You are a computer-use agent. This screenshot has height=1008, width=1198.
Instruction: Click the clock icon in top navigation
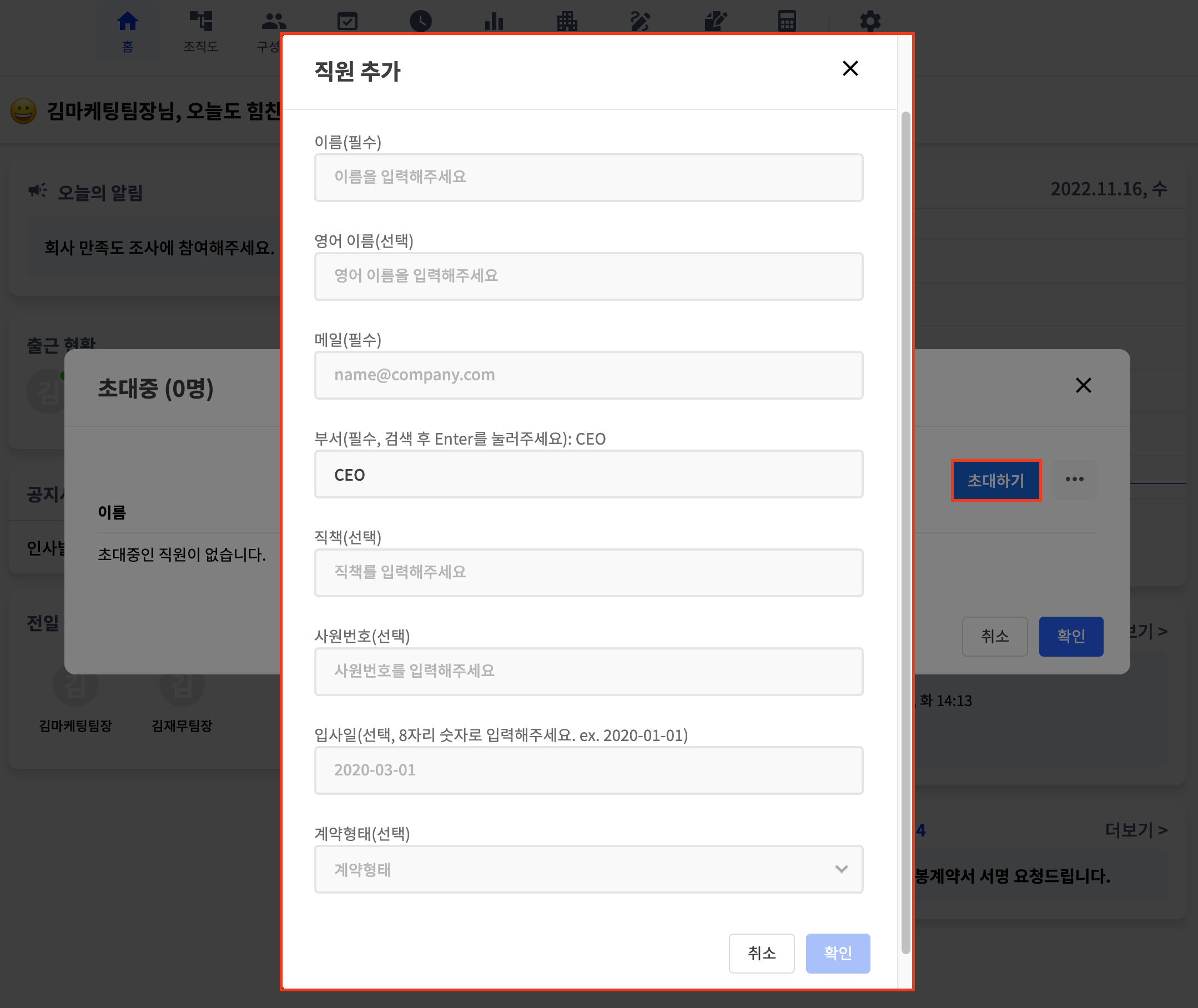421,22
